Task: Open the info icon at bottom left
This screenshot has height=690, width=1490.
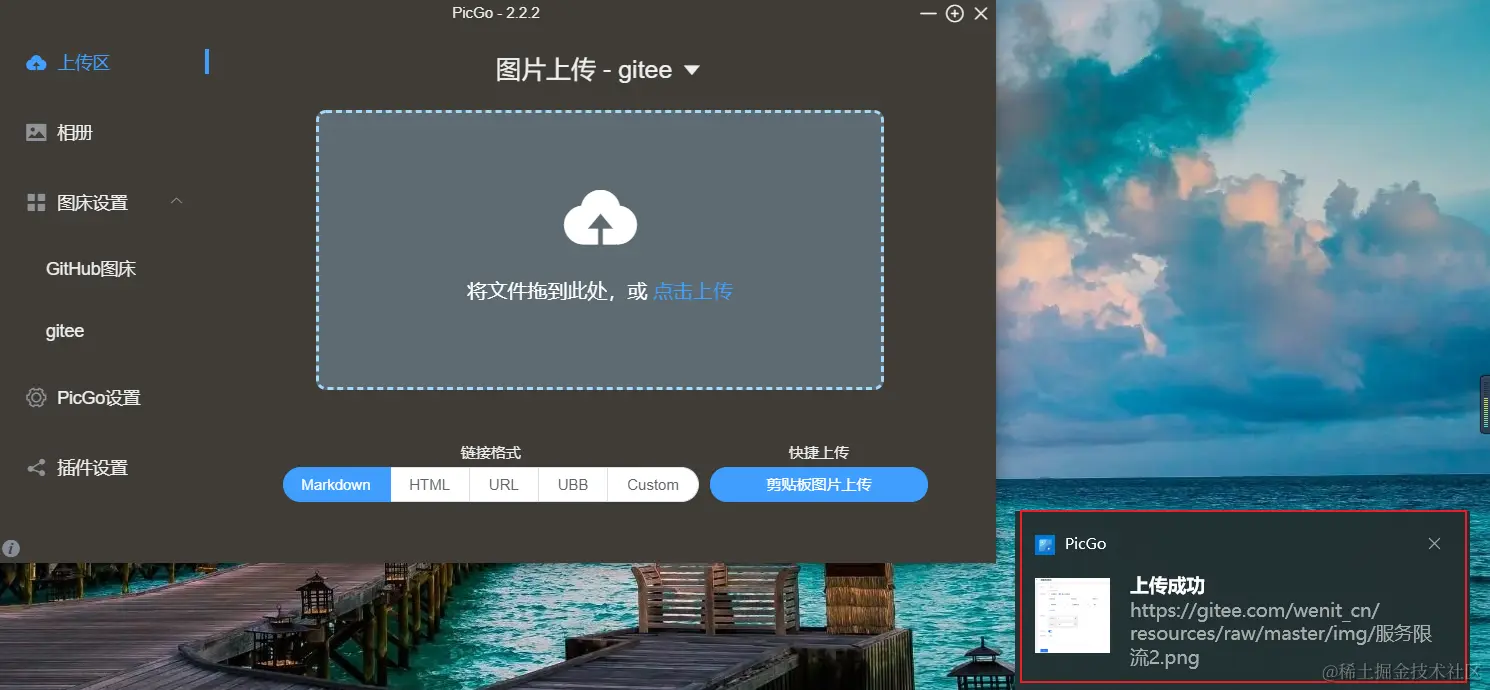Action: tap(11, 548)
